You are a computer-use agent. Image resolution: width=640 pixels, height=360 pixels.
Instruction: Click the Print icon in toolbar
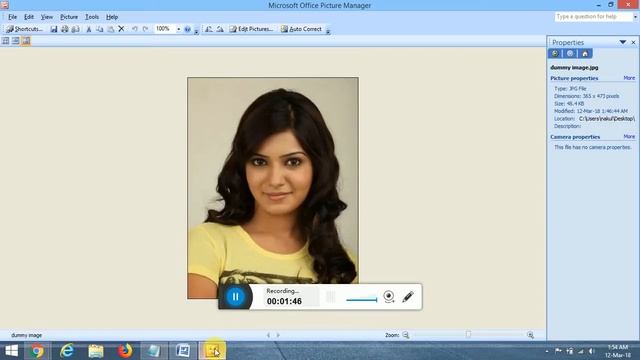(x=64, y=29)
